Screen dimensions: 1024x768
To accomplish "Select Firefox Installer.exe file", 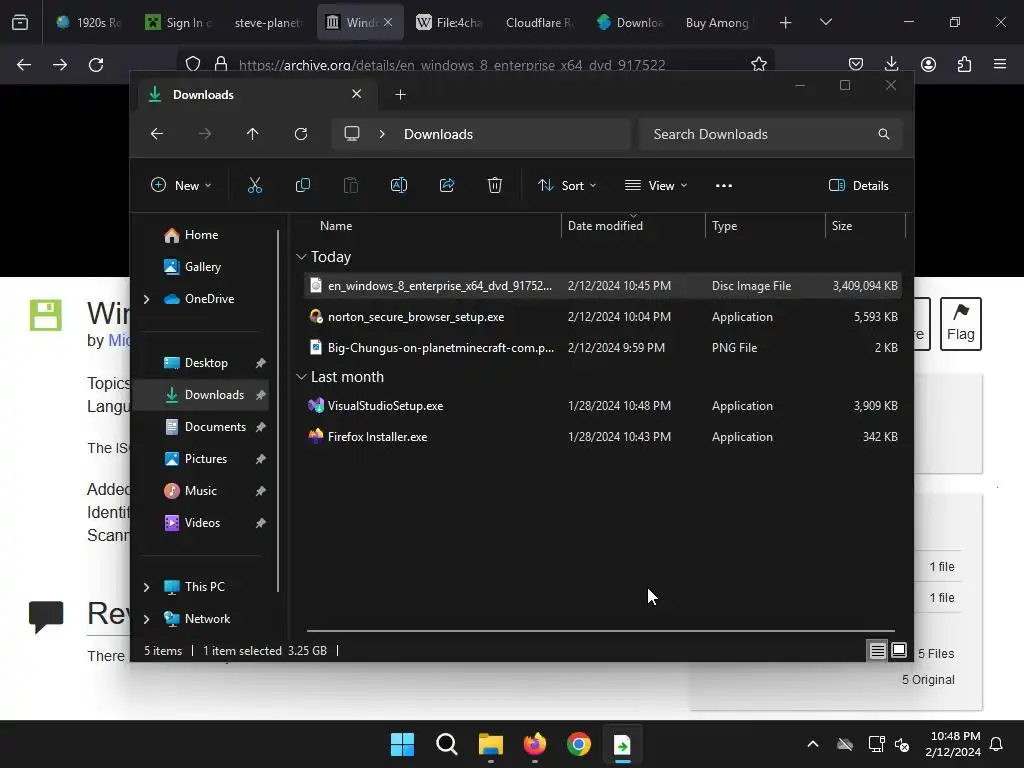I will tap(603, 437).
